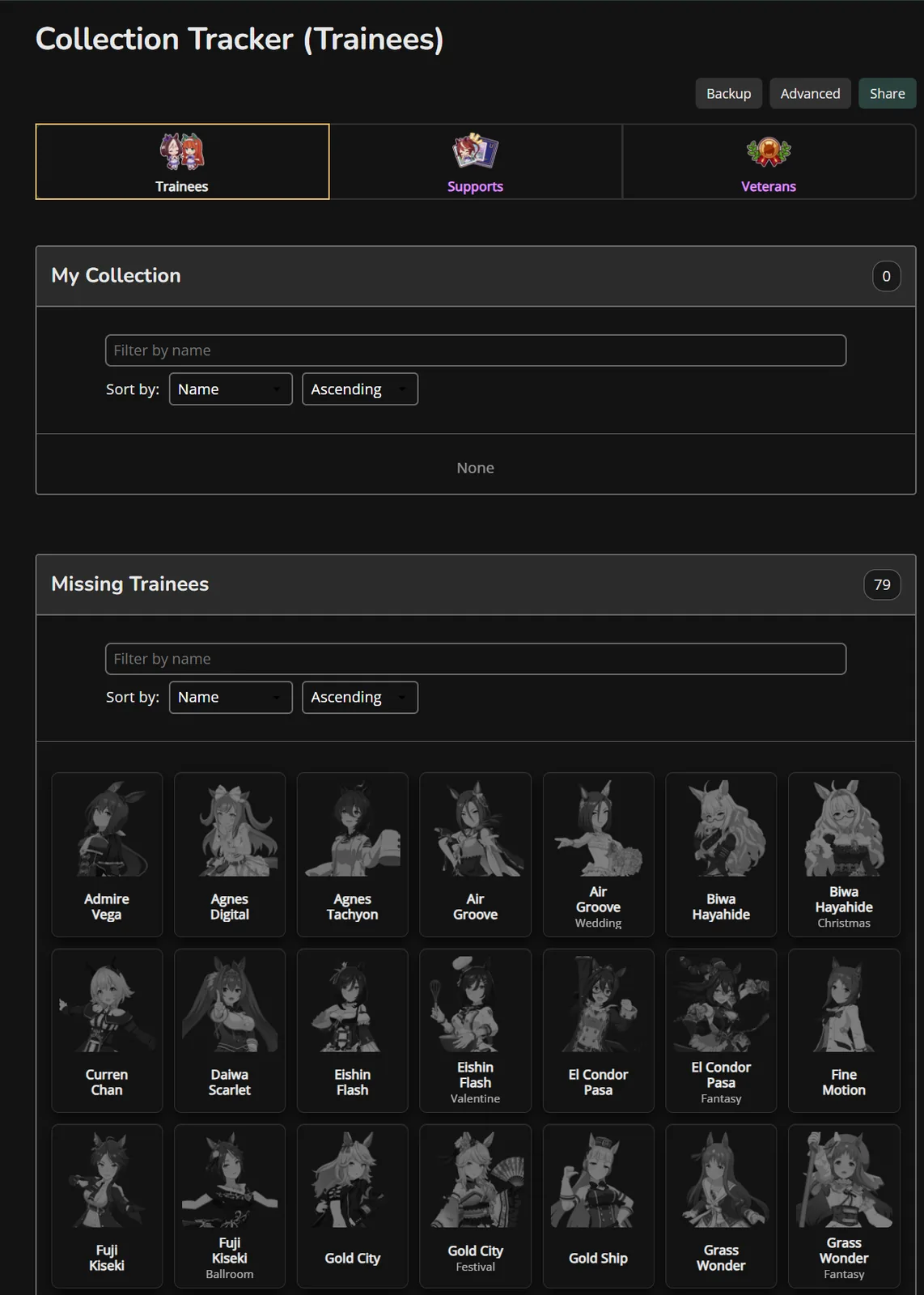Screen dimensions: 924x1295
Task: Click the Supports cards icon
Action: point(476,151)
